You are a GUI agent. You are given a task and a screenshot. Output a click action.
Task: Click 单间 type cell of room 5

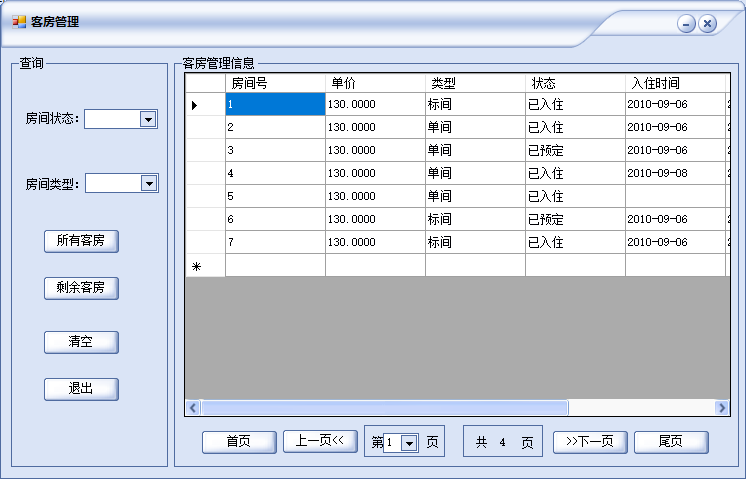click(475, 196)
